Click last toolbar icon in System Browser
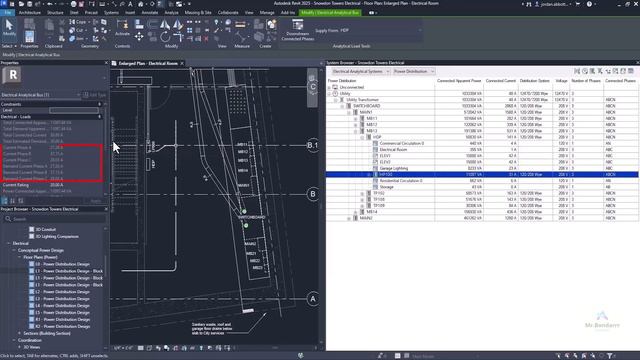The width and height of the screenshot is (640, 360). [x=631, y=71]
